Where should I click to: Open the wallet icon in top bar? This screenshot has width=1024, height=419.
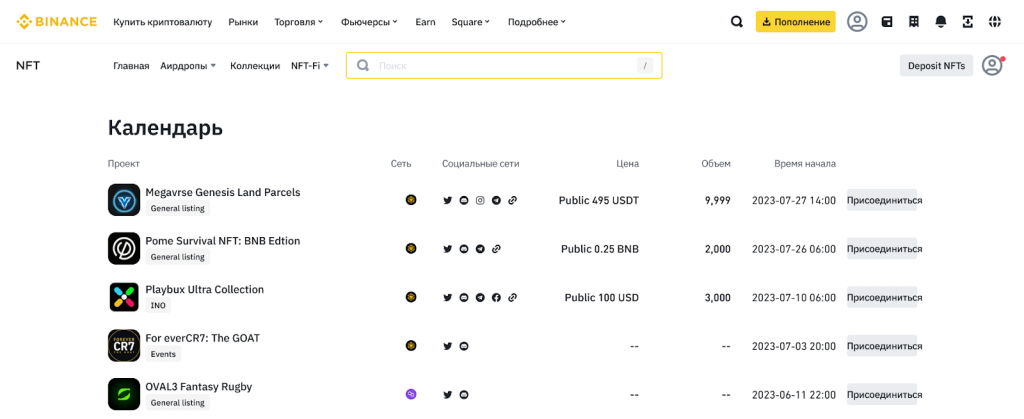click(886, 21)
